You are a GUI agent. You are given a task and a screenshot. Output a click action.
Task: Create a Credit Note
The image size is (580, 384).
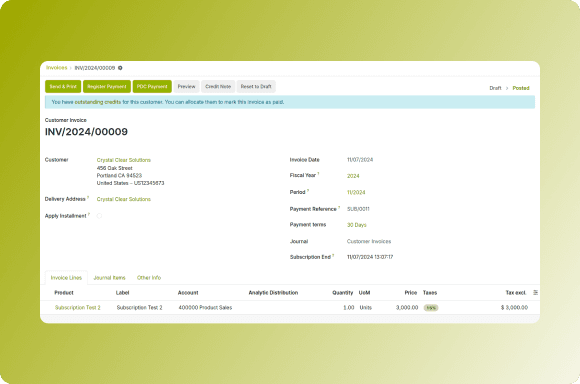(x=218, y=87)
